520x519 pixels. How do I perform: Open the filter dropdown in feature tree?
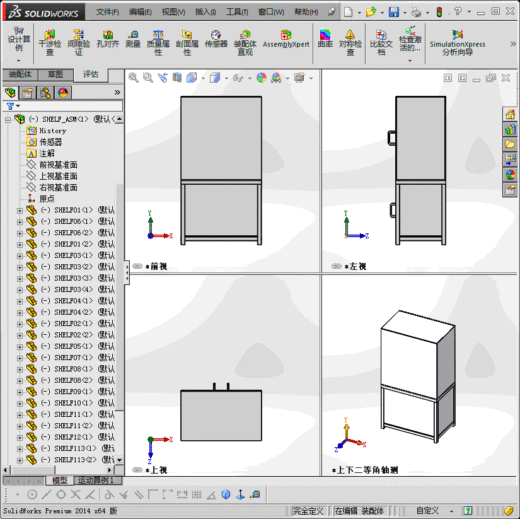click(18, 106)
